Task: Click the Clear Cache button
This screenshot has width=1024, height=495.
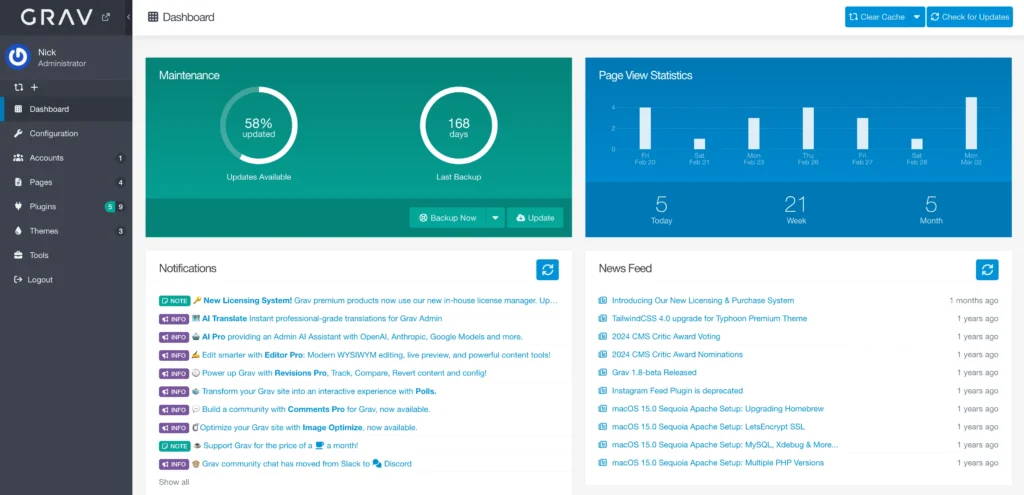Action: [x=876, y=17]
